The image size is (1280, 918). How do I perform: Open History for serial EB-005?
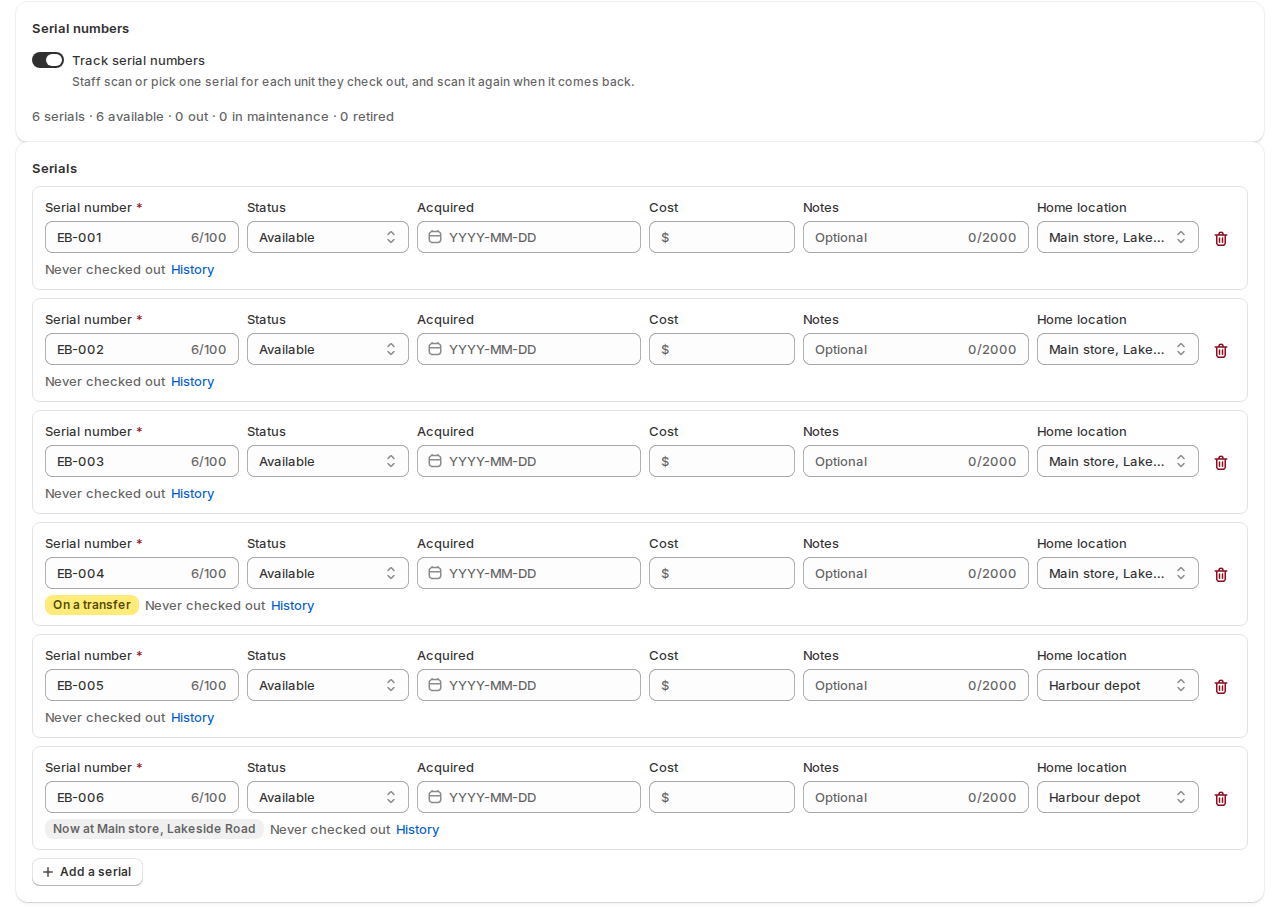192,718
